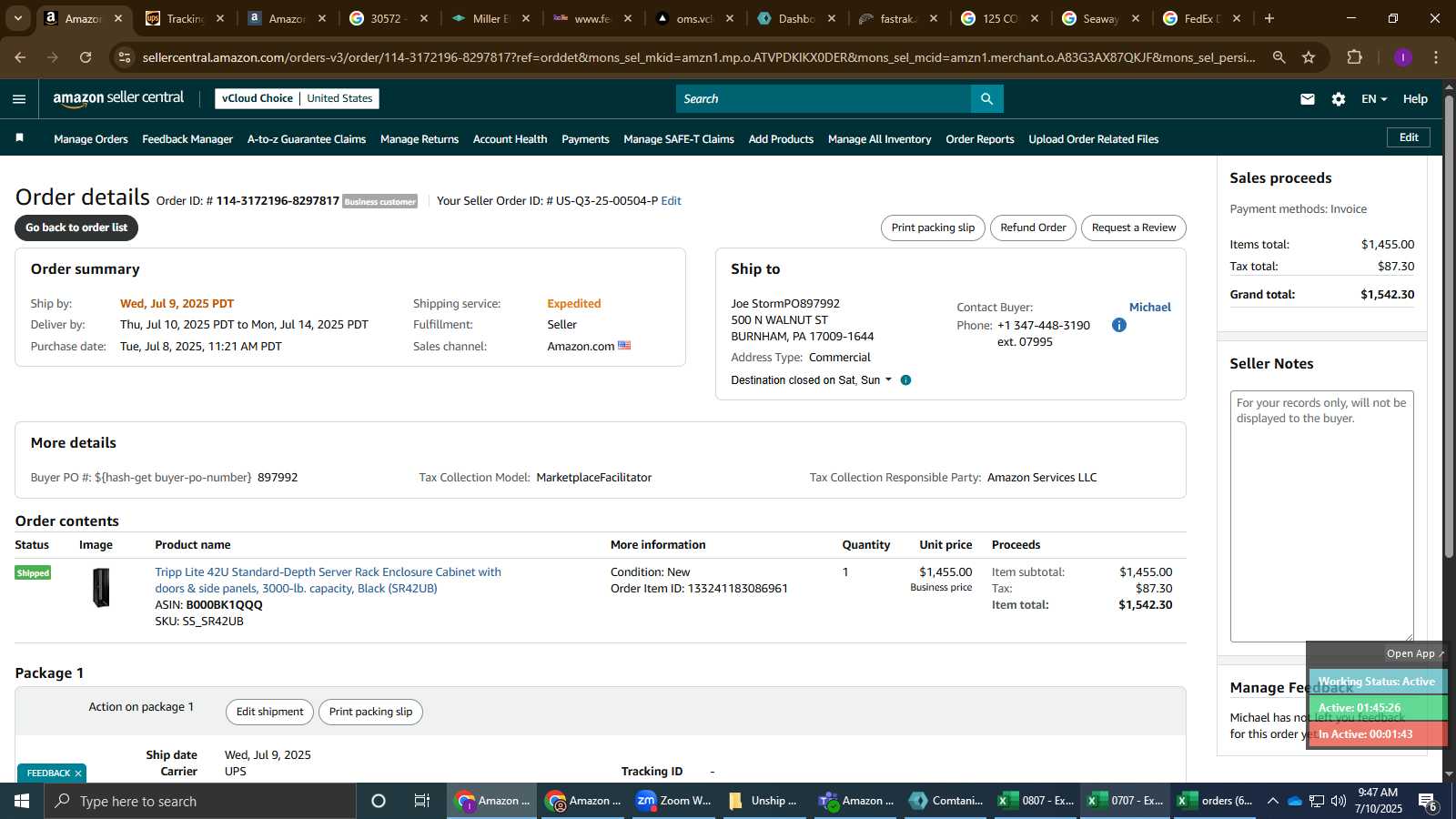Close the Tracking UPS browser tab
The width and height of the screenshot is (1456, 819).
pos(219,18)
